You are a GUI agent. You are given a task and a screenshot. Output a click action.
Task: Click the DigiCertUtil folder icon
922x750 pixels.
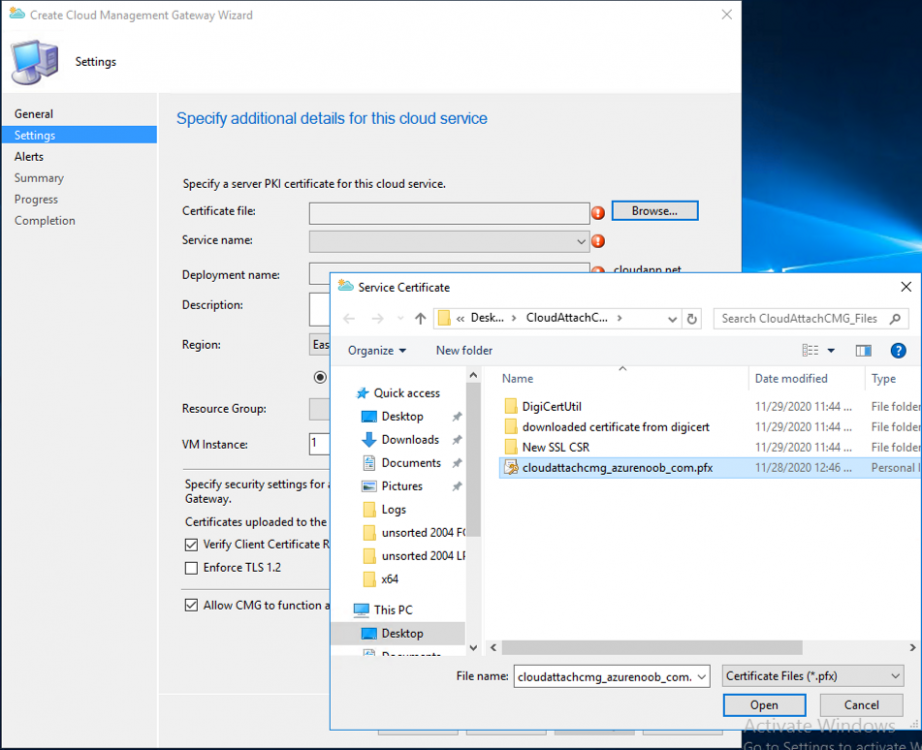click(511, 406)
